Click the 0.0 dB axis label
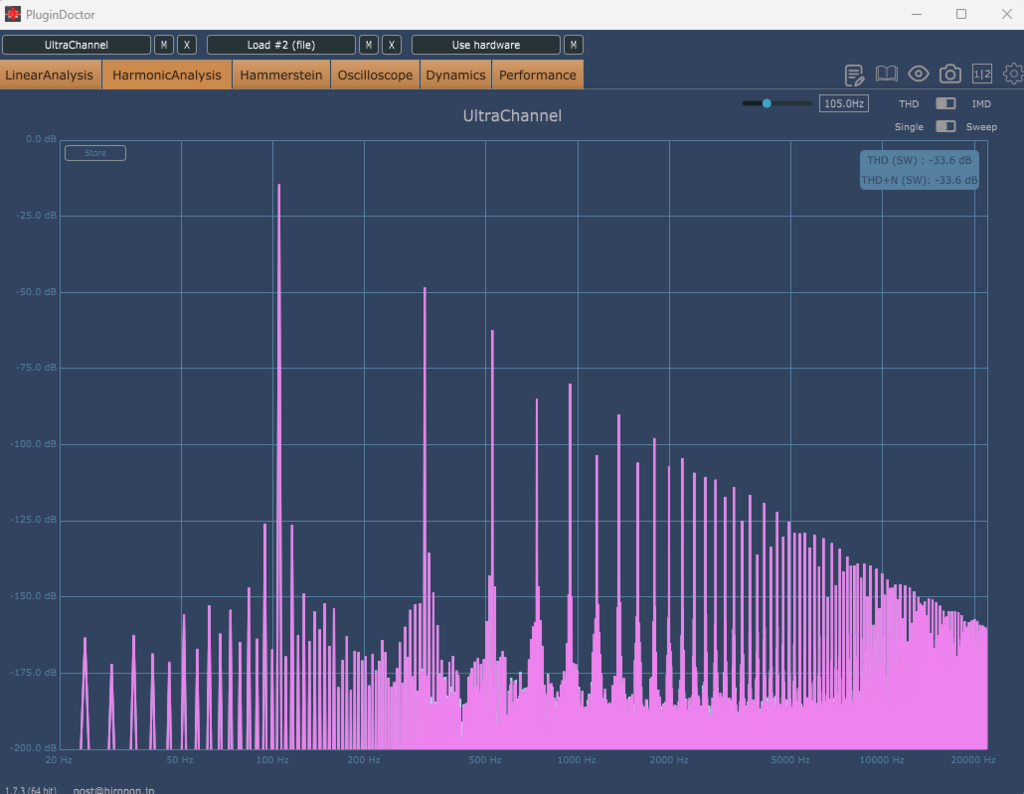The width and height of the screenshot is (1024, 794). [x=41, y=139]
